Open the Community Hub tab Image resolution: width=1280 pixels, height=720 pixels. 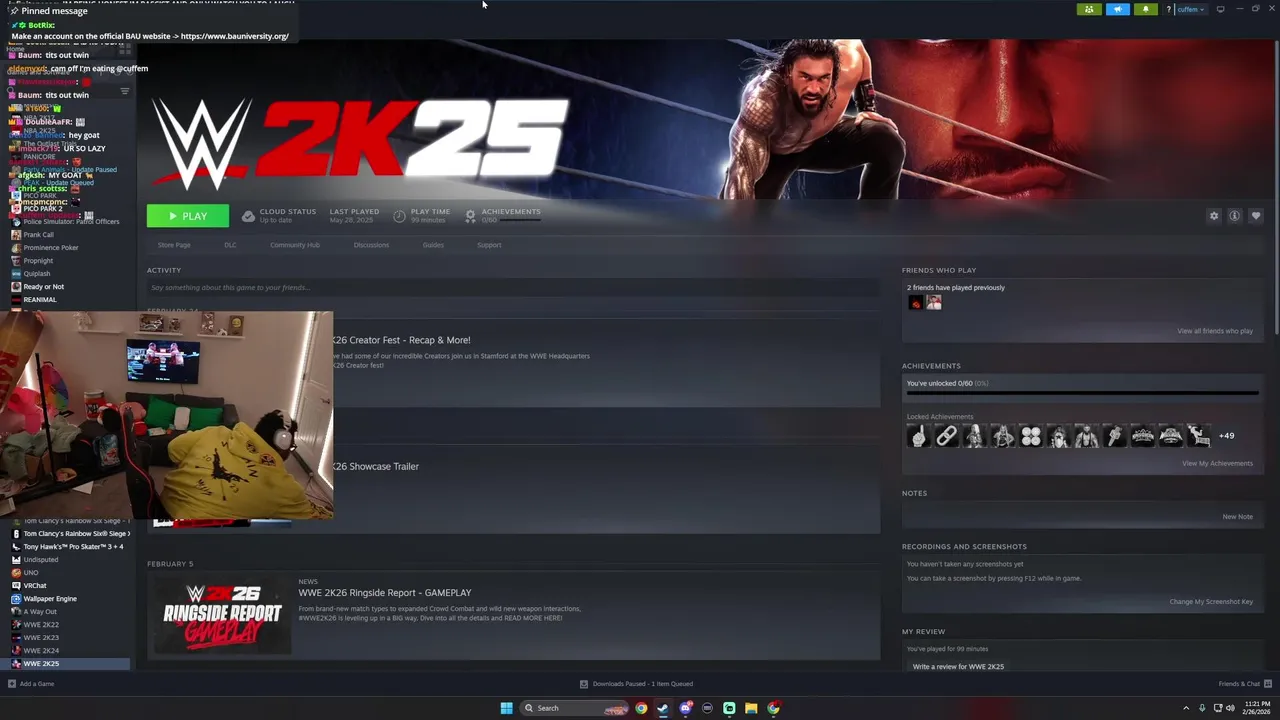tap(295, 245)
